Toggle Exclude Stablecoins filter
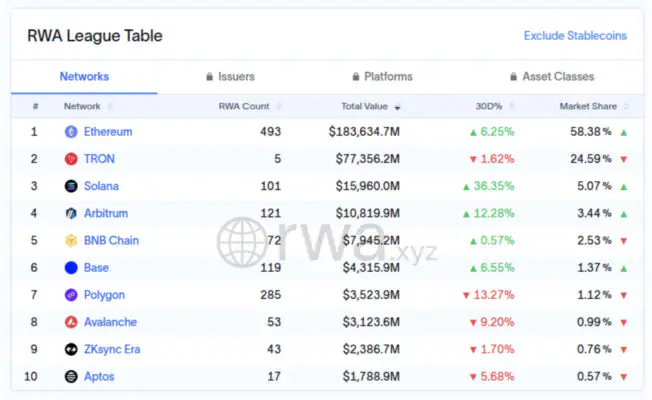The height and width of the screenshot is (400, 652). pos(575,36)
